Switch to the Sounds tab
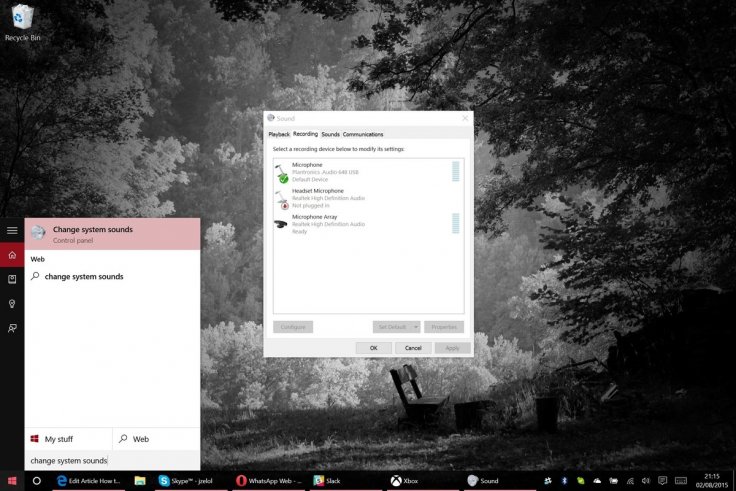736x491 pixels. (x=330, y=134)
